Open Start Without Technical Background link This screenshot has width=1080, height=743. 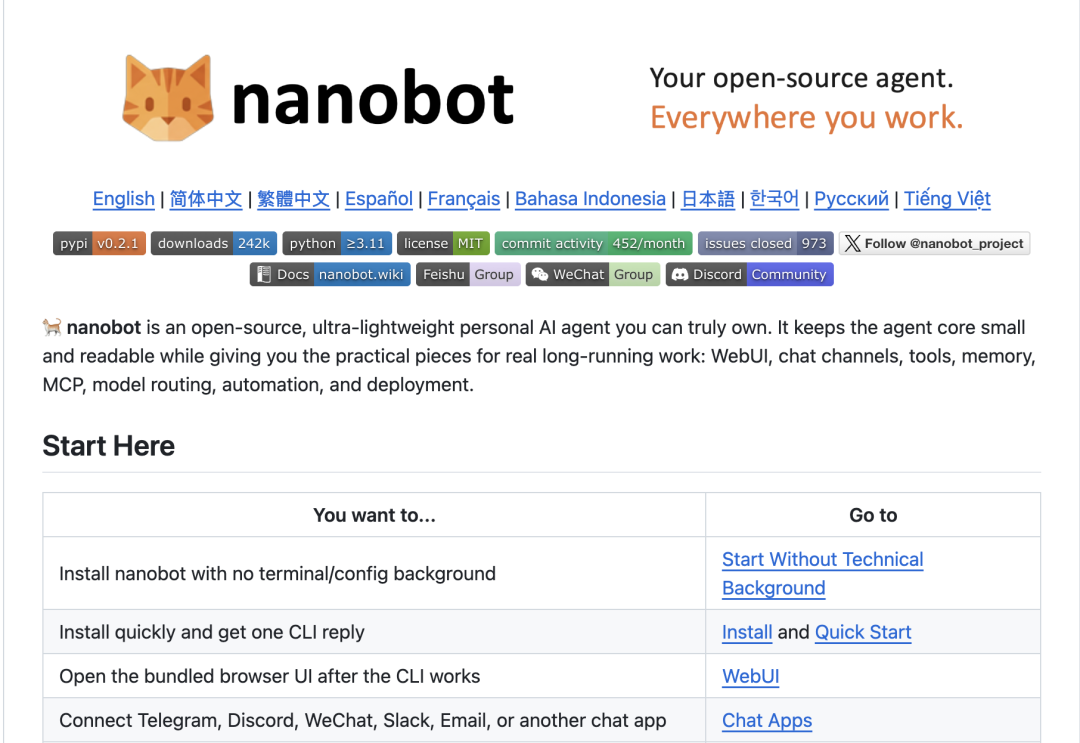coord(822,574)
